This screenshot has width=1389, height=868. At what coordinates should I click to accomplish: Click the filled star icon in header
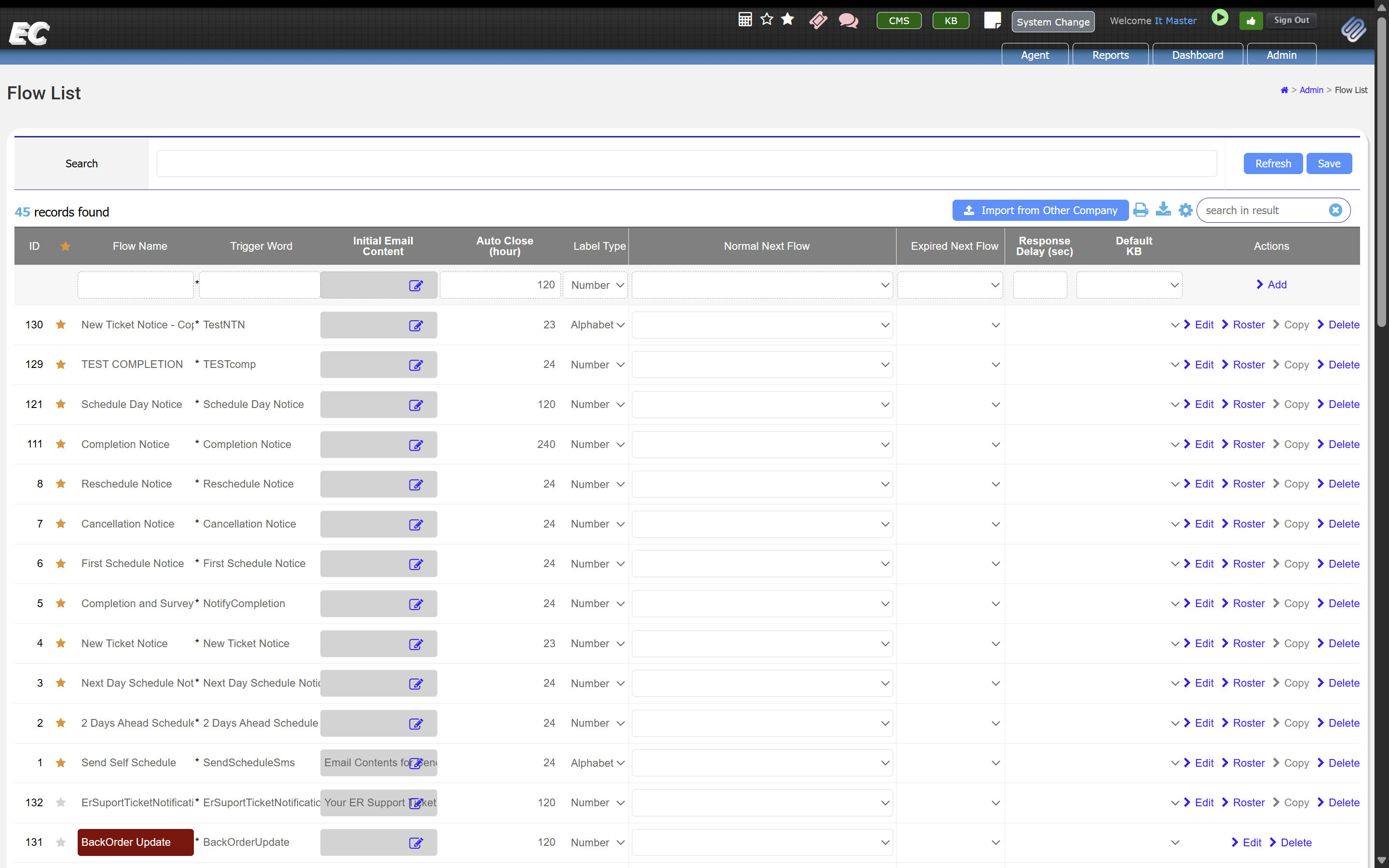(x=788, y=19)
